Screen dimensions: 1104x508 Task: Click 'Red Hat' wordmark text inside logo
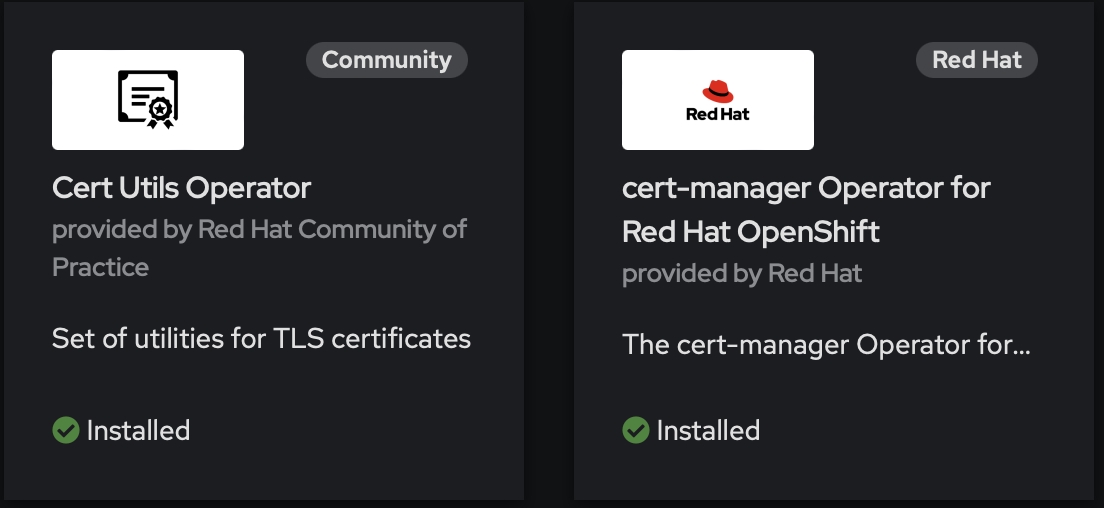717,114
